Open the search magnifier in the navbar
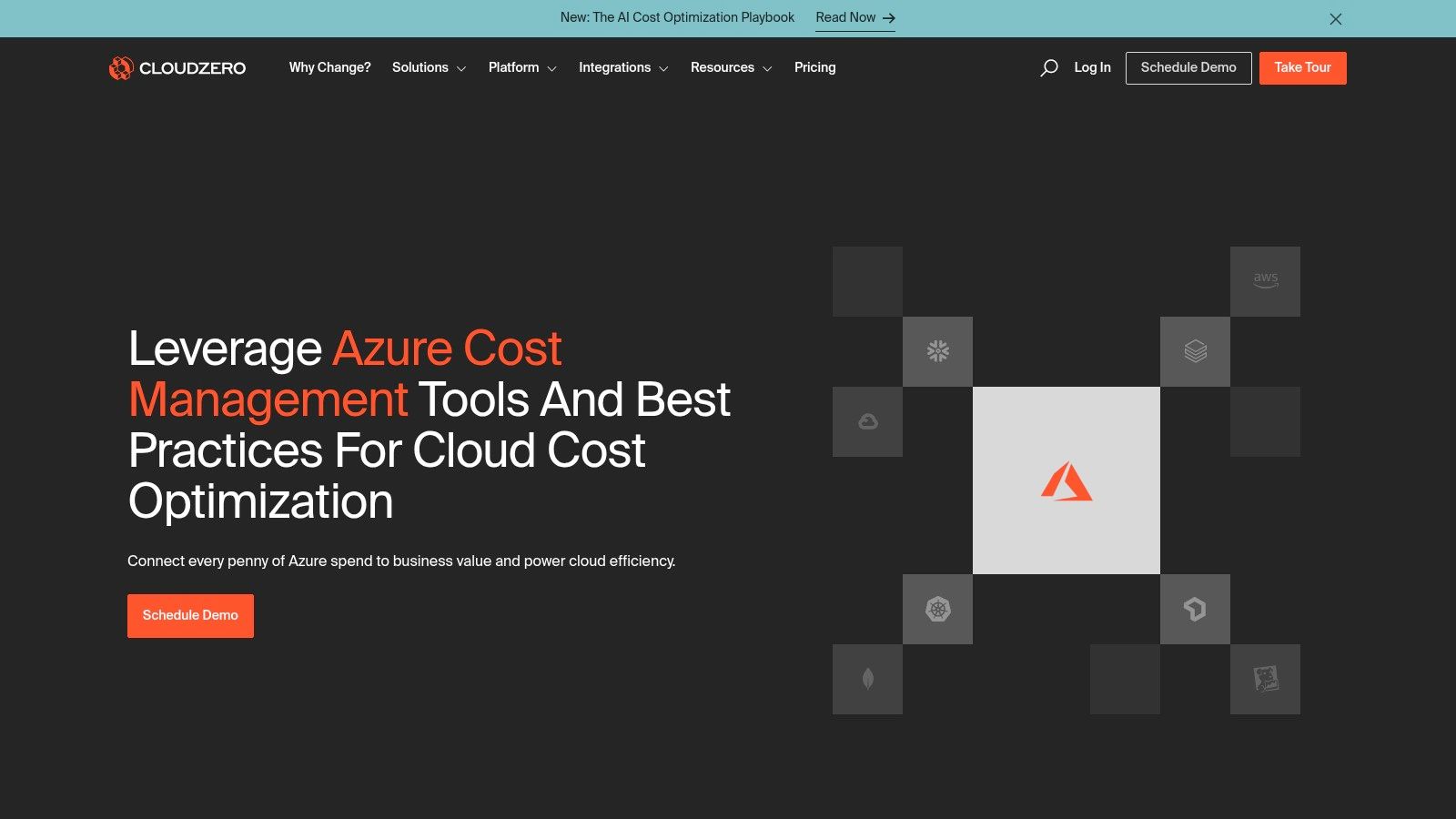The height and width of the screenshot is (819, 1456). [x=1049, y=67]
